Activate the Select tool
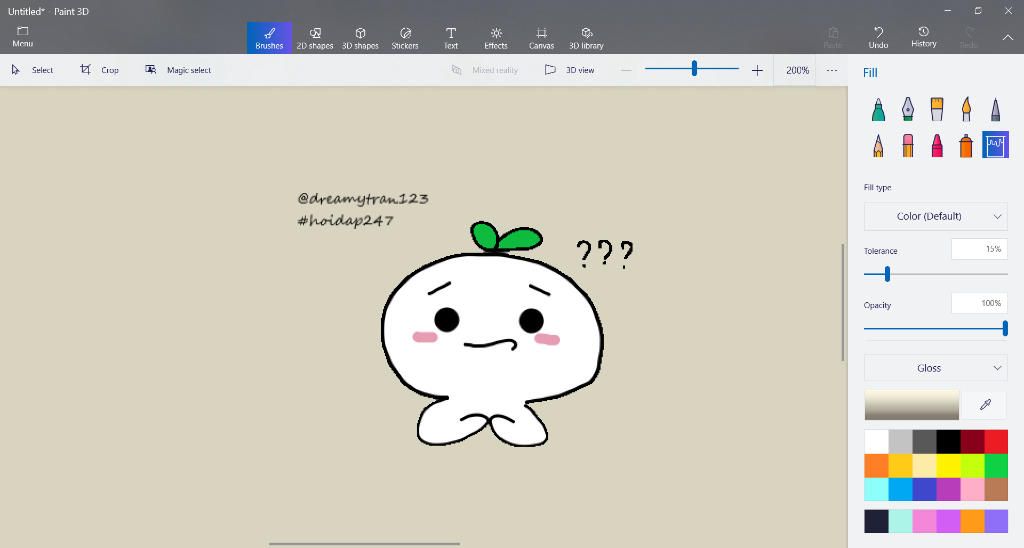The image size is (1024, 548). coord(33,70)
